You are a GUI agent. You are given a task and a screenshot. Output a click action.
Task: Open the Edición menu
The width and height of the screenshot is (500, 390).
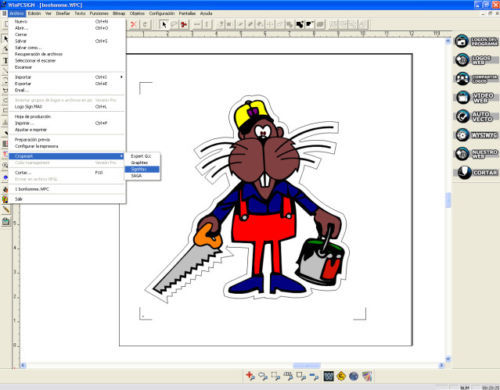pyautogui.click(x=34, y=13)
